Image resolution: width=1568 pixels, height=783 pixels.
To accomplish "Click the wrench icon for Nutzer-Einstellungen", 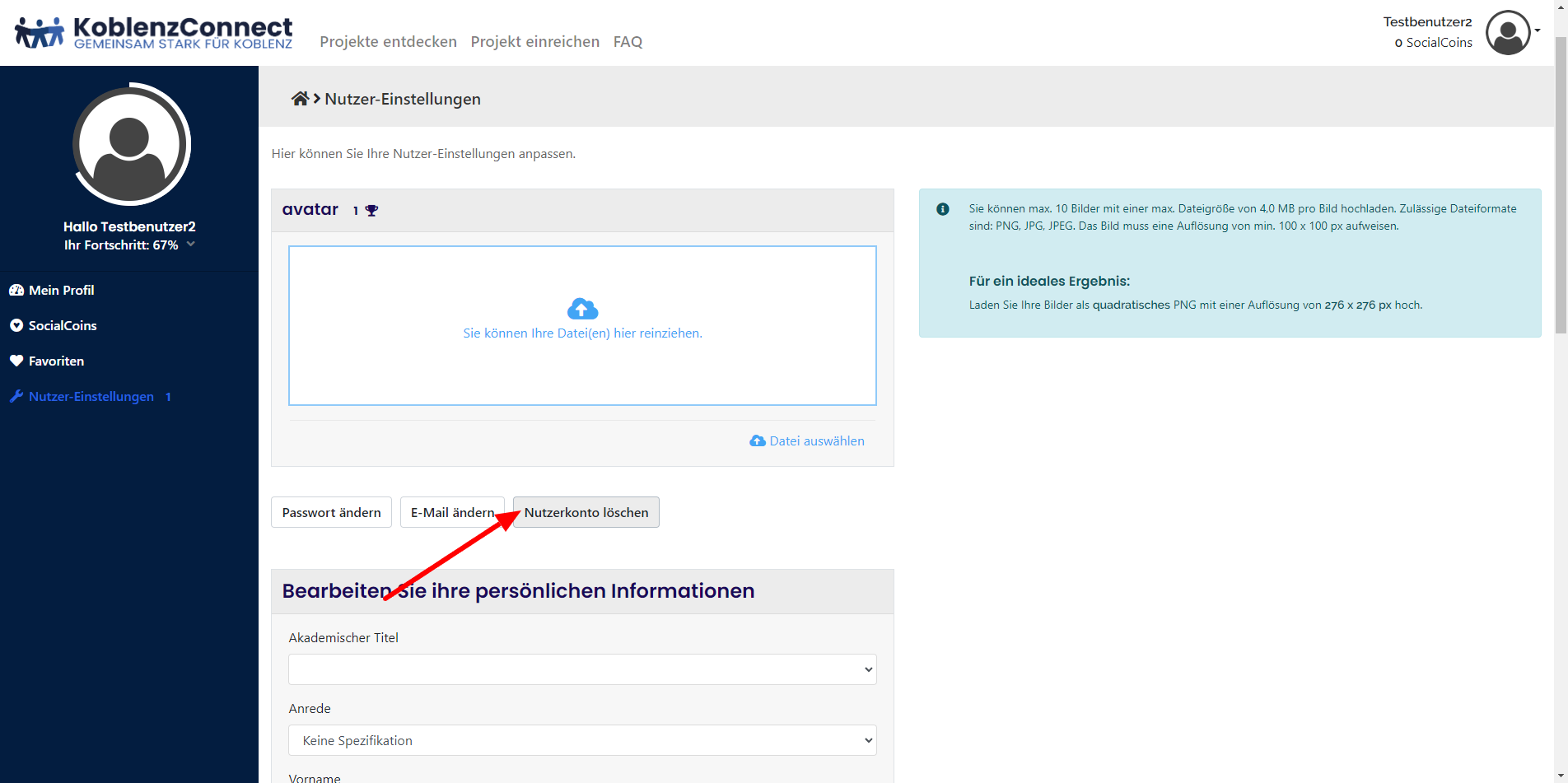I will 16,397.
